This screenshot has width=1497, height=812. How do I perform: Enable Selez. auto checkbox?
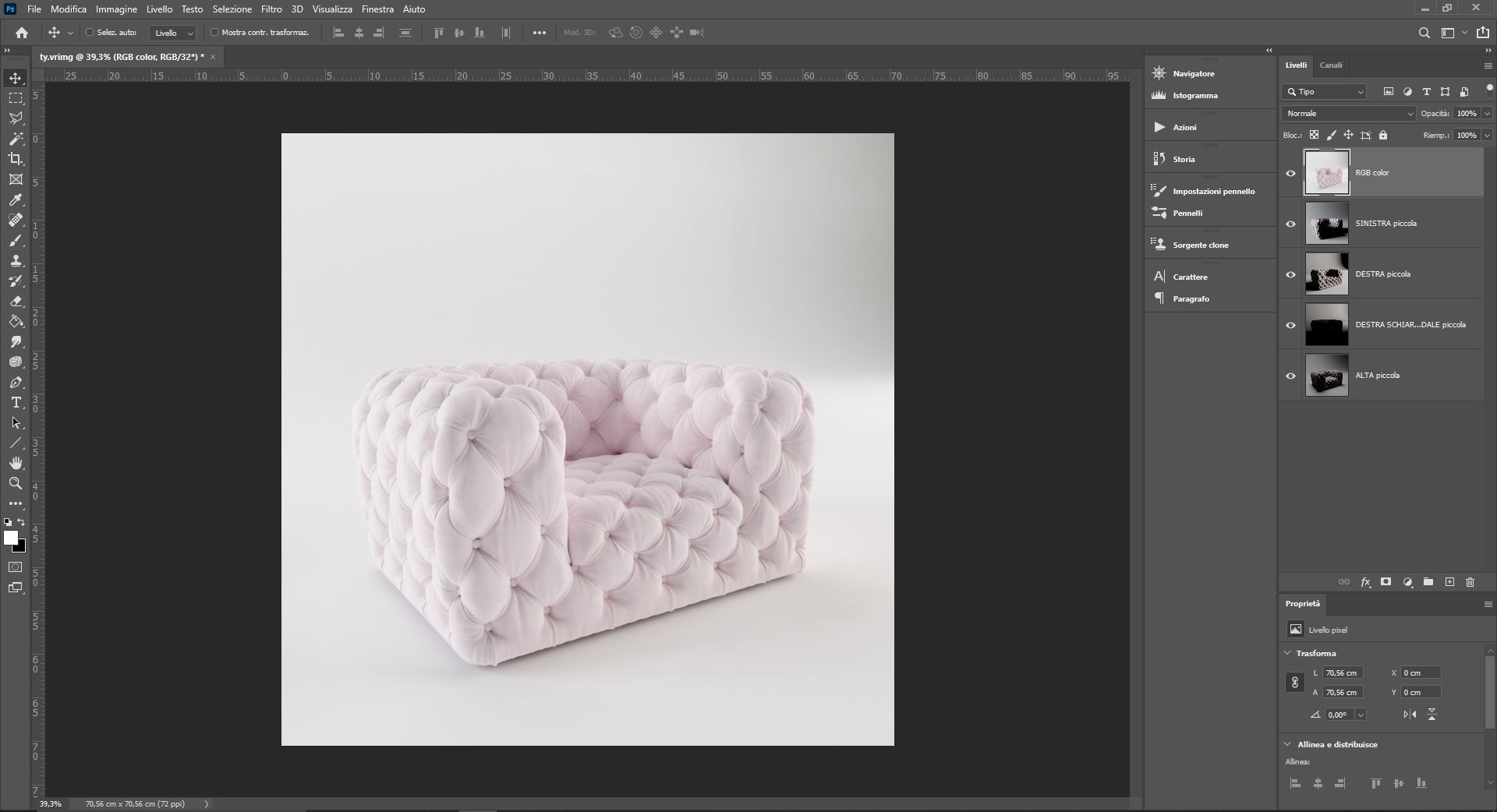coord(89,33)
